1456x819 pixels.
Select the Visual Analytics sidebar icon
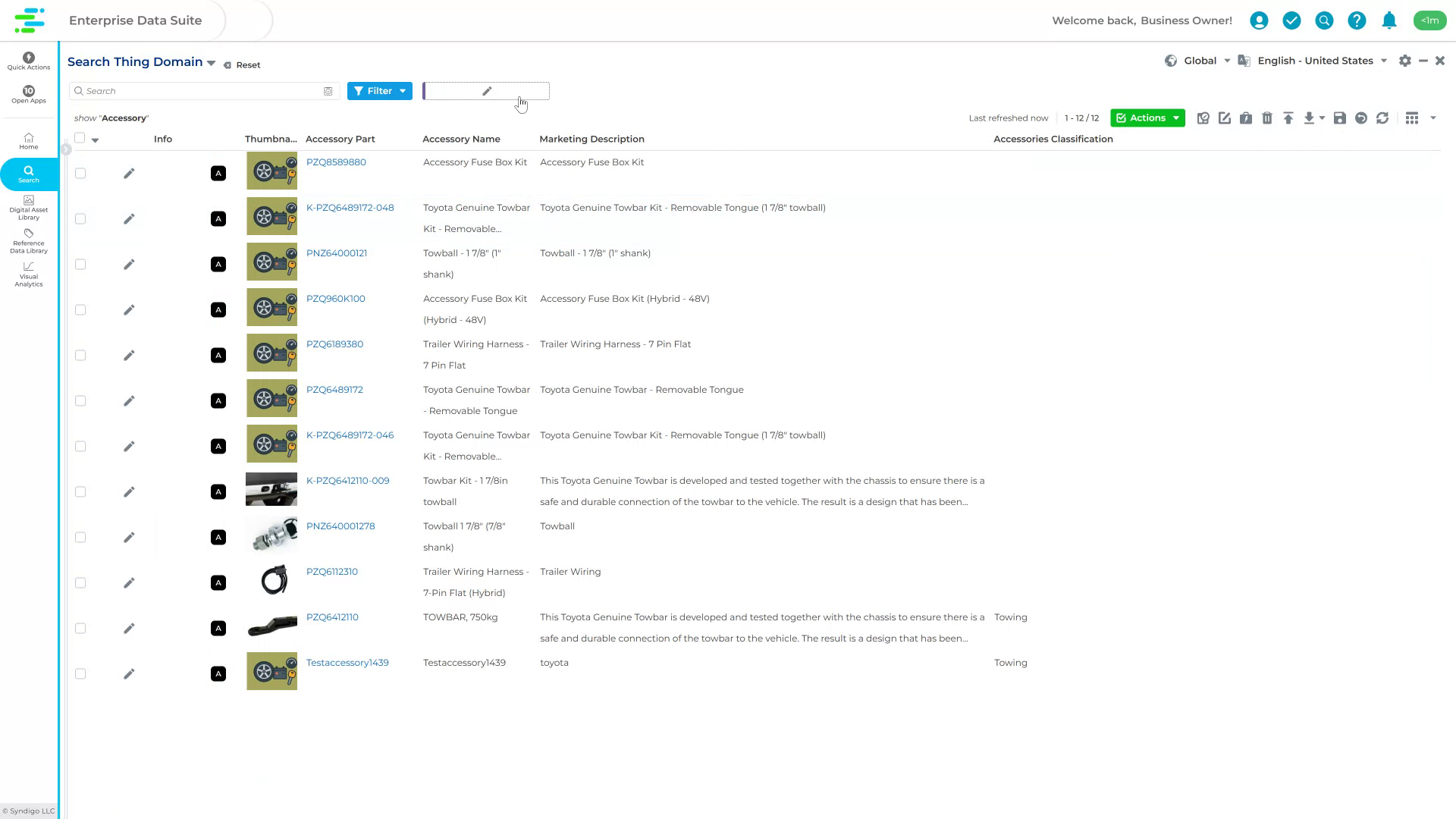tap(28, 276)
